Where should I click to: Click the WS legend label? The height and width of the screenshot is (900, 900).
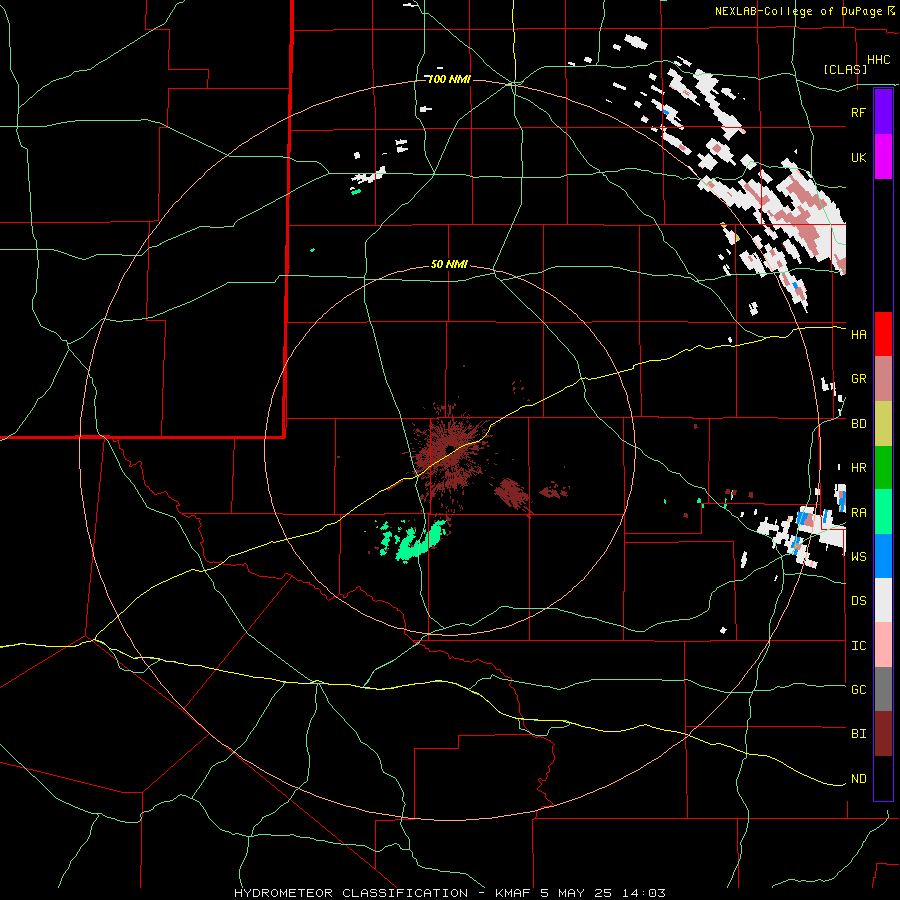click(x=858, y=557)
